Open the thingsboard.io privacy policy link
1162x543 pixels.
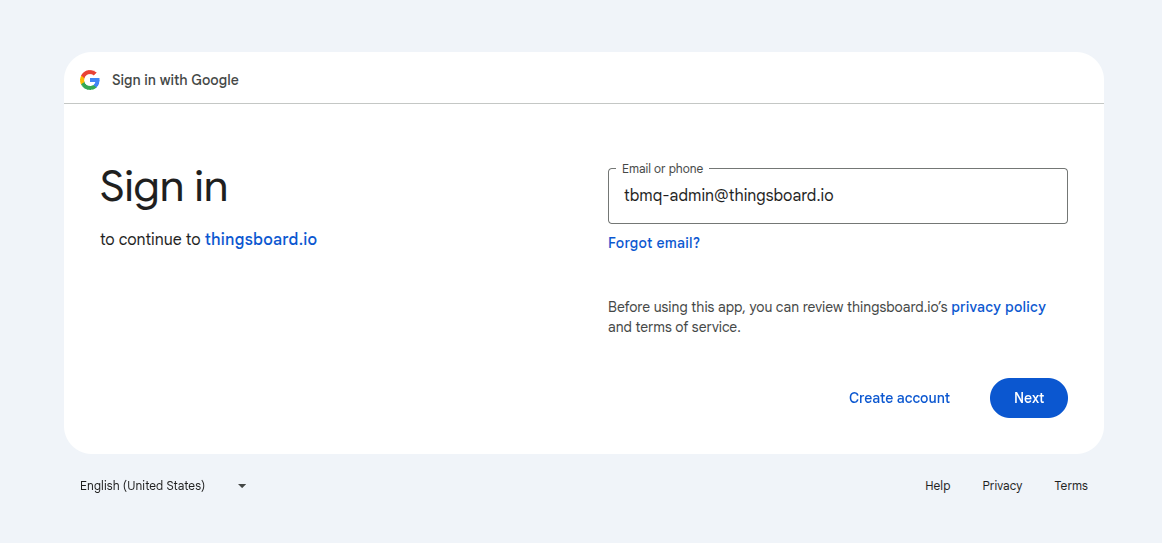(998, 307)
